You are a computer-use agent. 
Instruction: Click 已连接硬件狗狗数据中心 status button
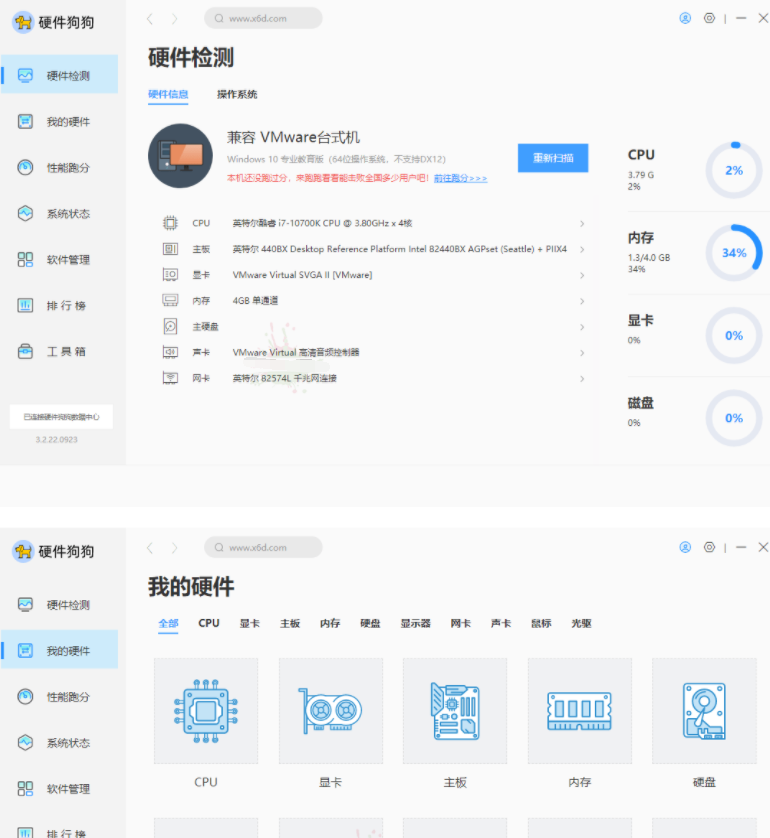pos(61,417)
